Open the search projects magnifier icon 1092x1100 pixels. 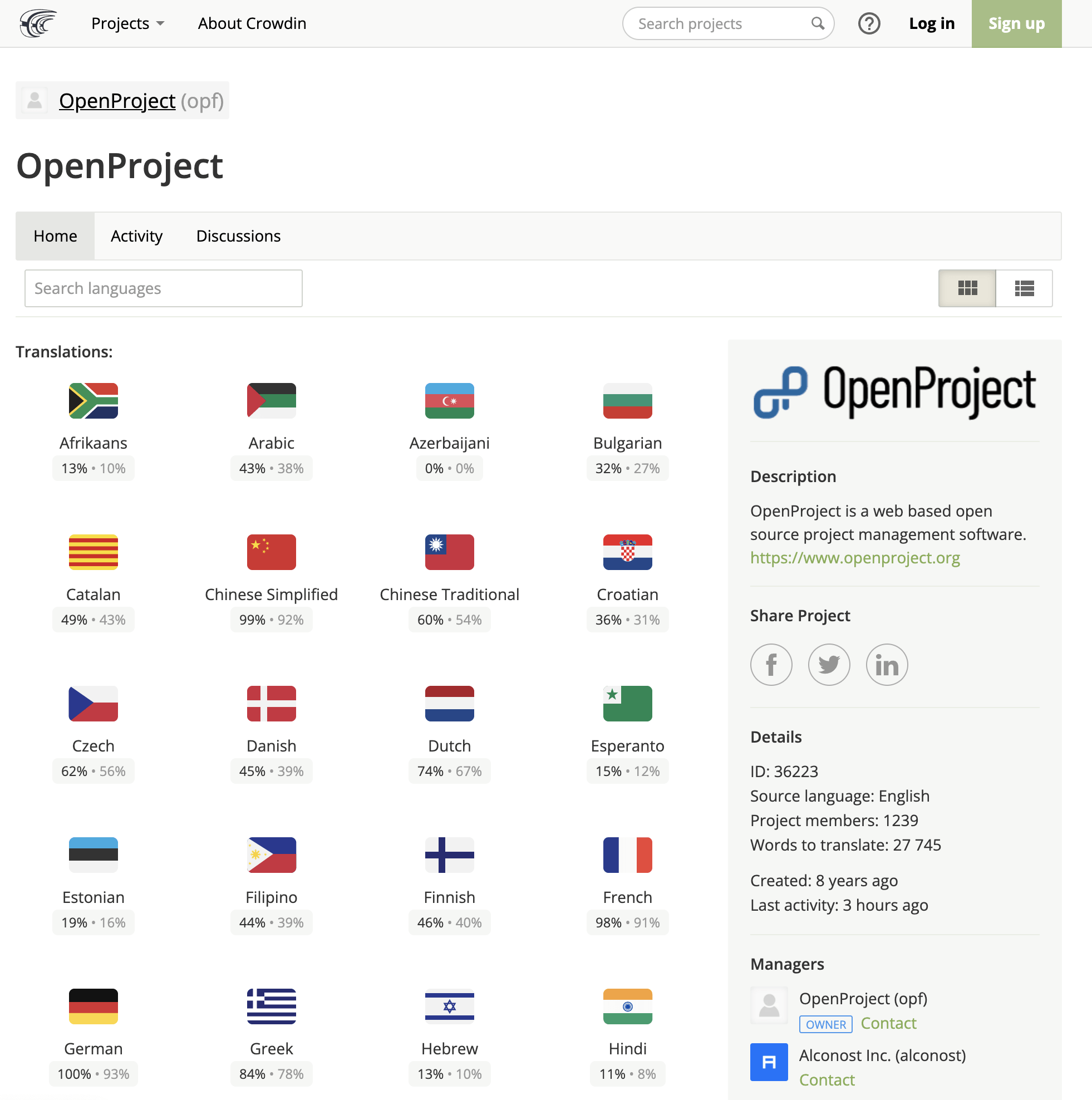point(818,23)
